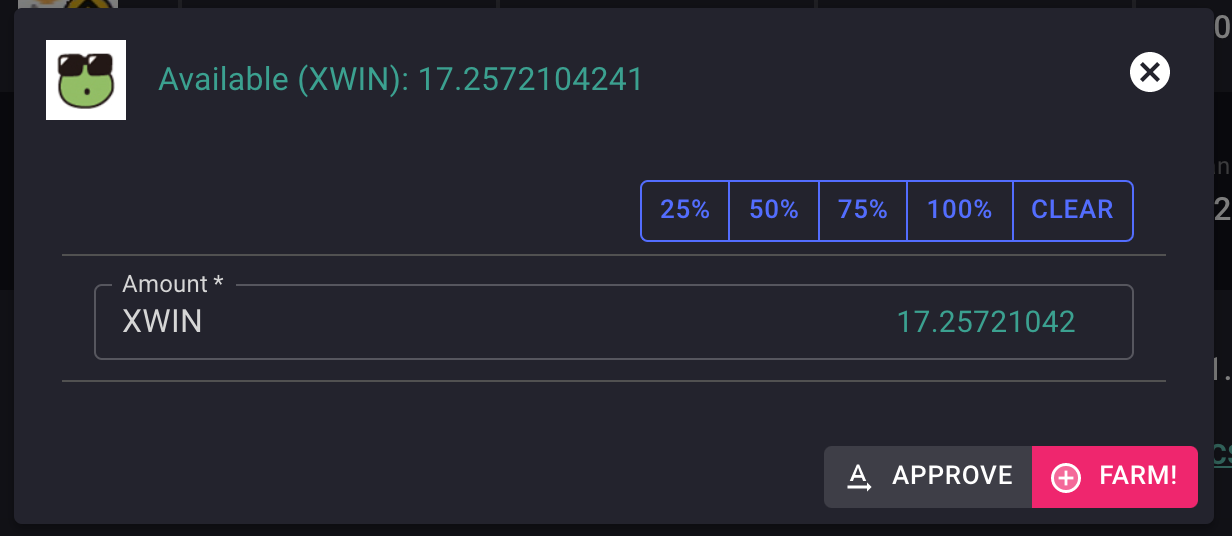Start farming with the FARM! button

[1115, 476]
